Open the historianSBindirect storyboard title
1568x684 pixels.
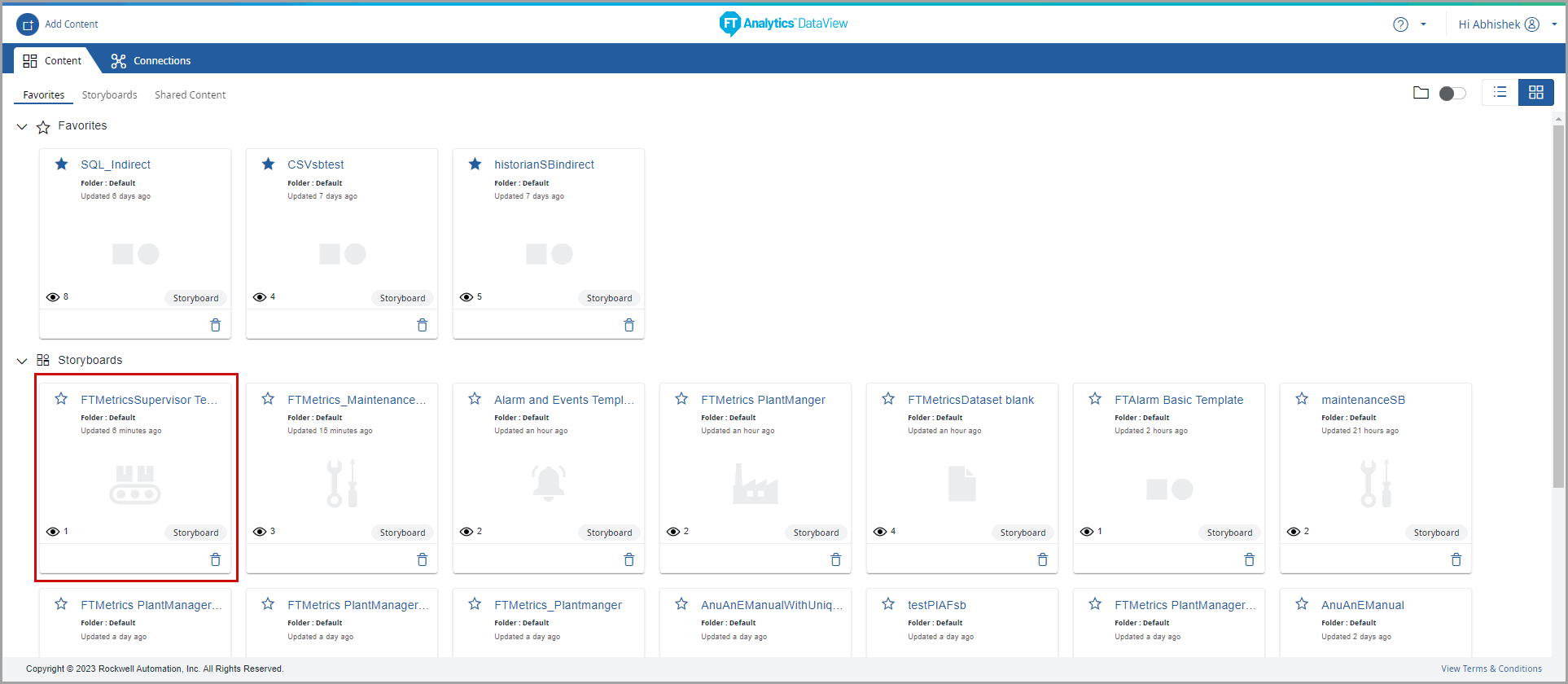545,164
